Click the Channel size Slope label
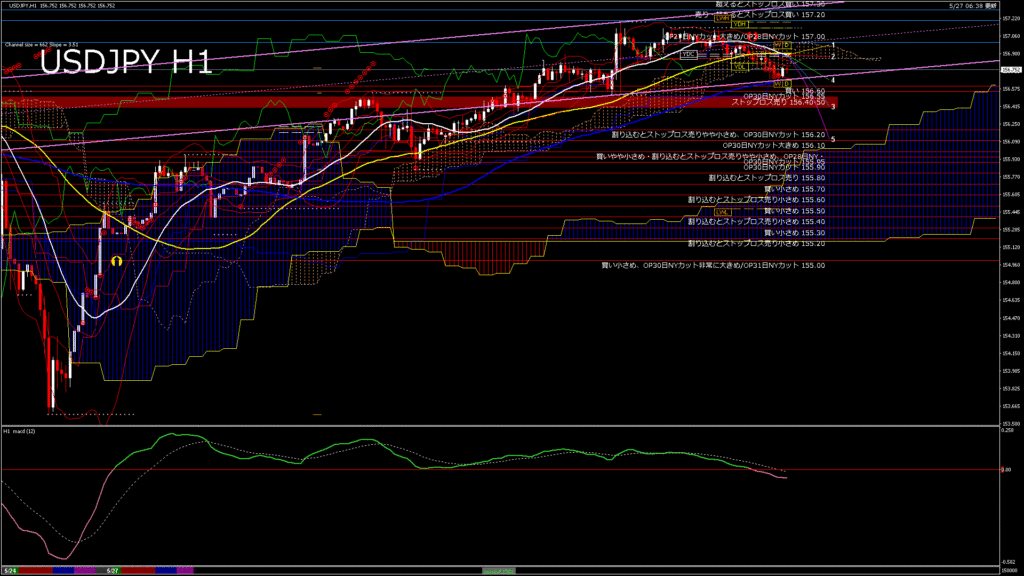Screen dimensions: 1024x576 click(x=42, y=45)
